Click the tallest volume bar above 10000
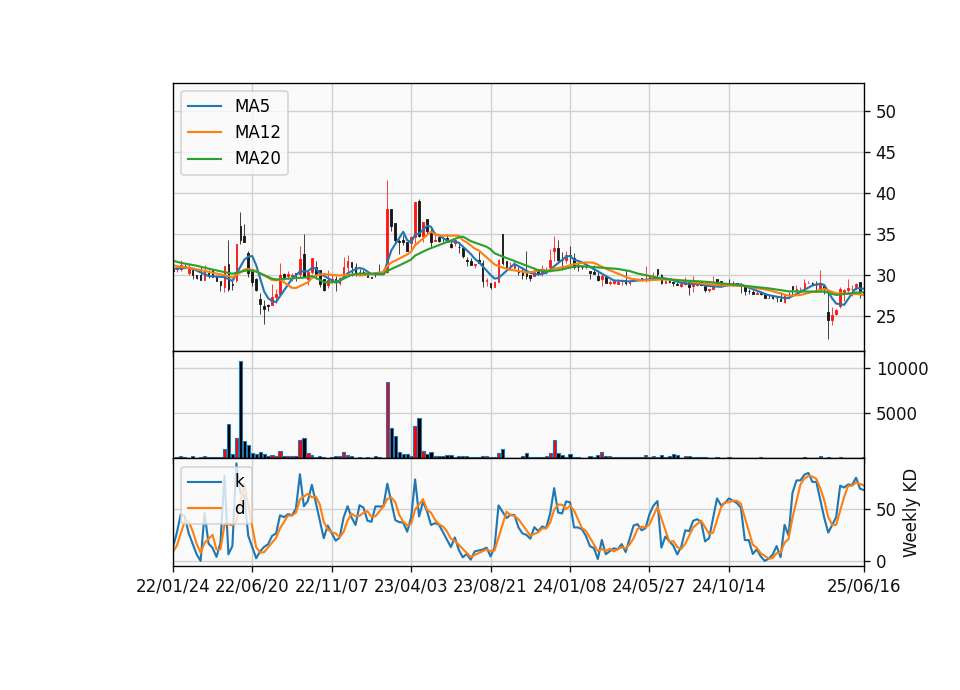 click(241, 410)
